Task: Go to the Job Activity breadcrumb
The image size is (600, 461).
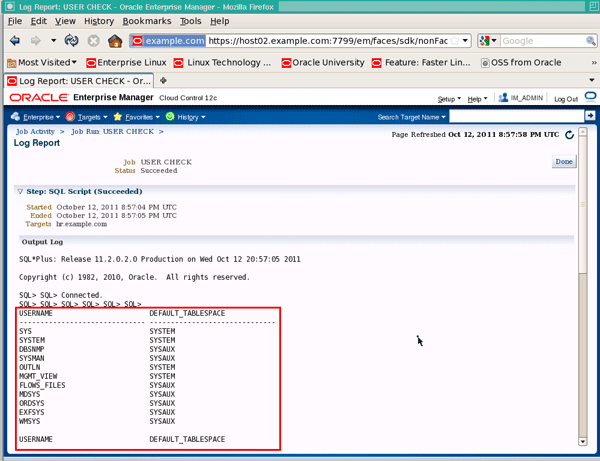Action: 35,132
